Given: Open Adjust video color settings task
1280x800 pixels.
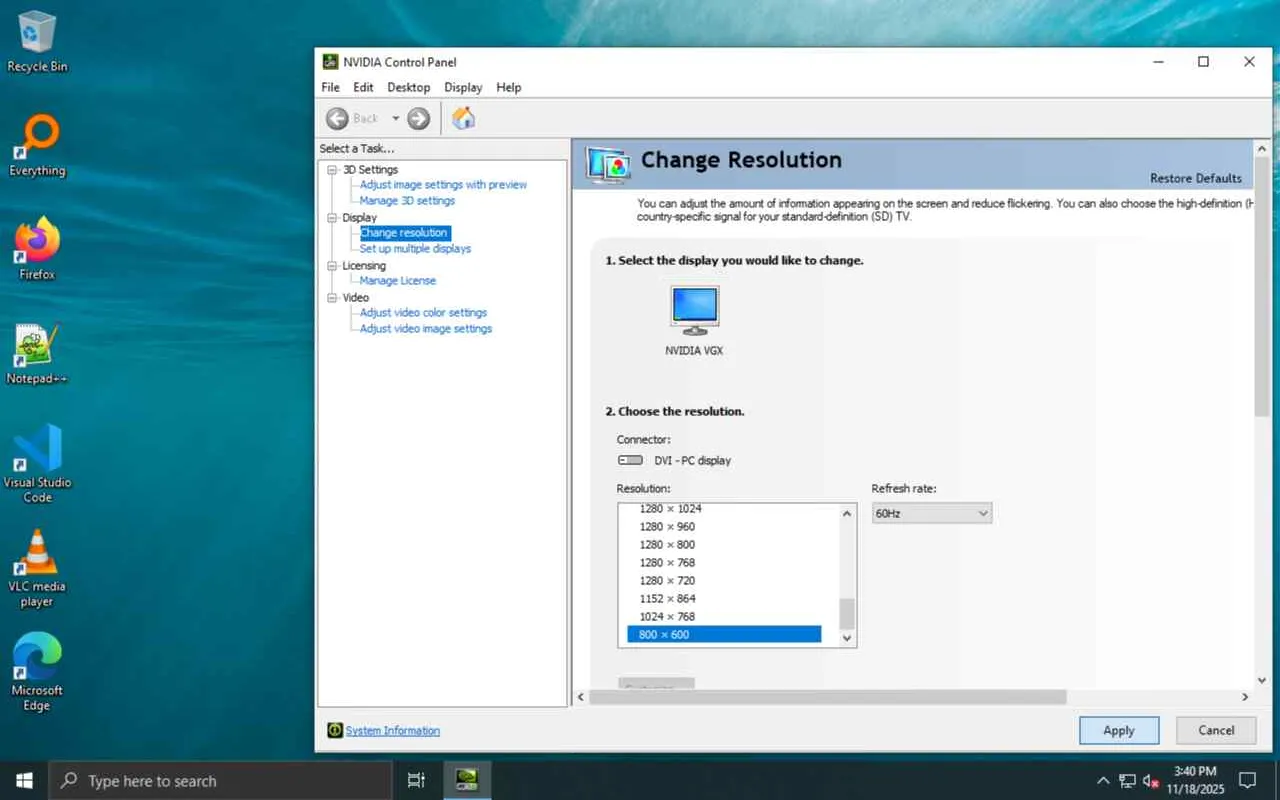Looking at the screenshot, I should click(423, 313).
